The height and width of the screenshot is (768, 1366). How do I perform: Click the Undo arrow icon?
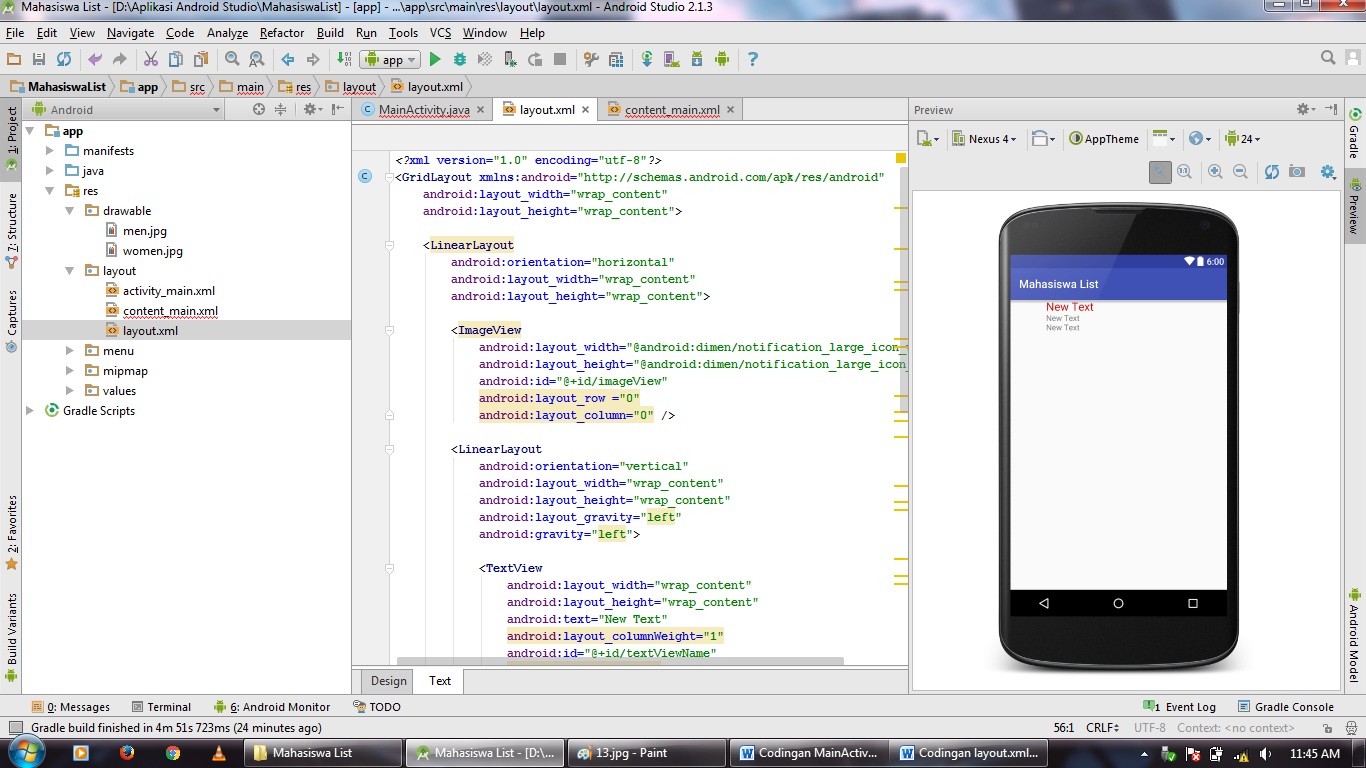pyautogui.click(x=95, y=60)
